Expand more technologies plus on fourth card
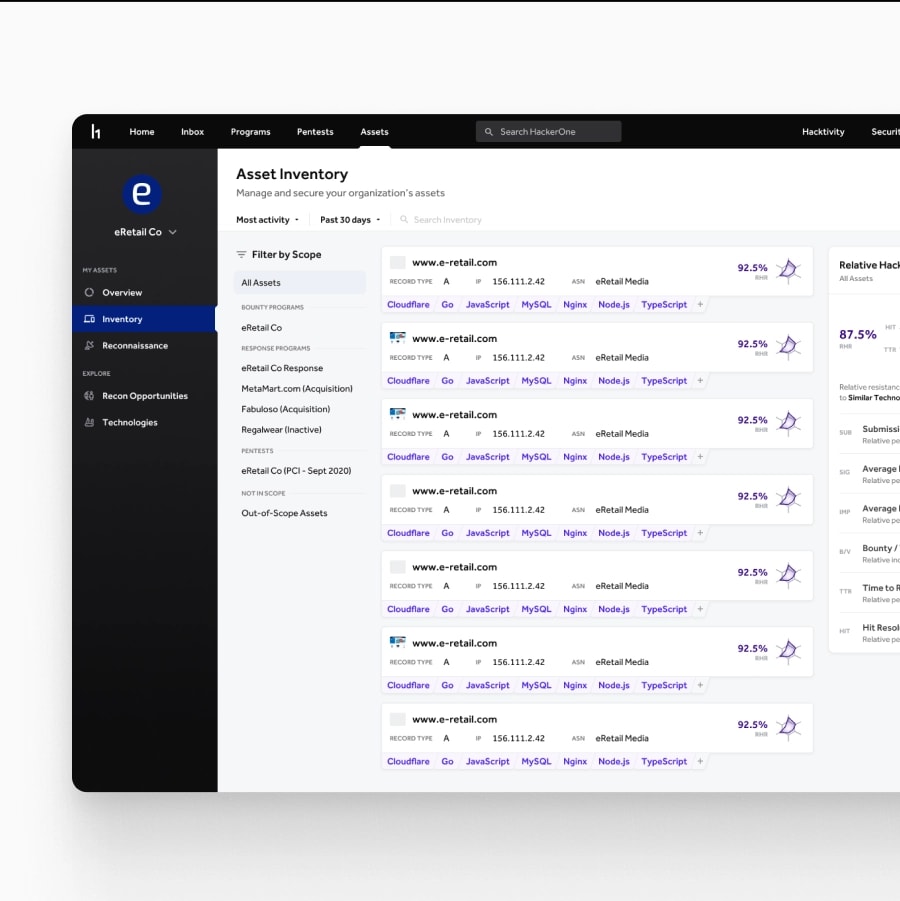This screenshot has width=900, height=901. pos(700,533)
